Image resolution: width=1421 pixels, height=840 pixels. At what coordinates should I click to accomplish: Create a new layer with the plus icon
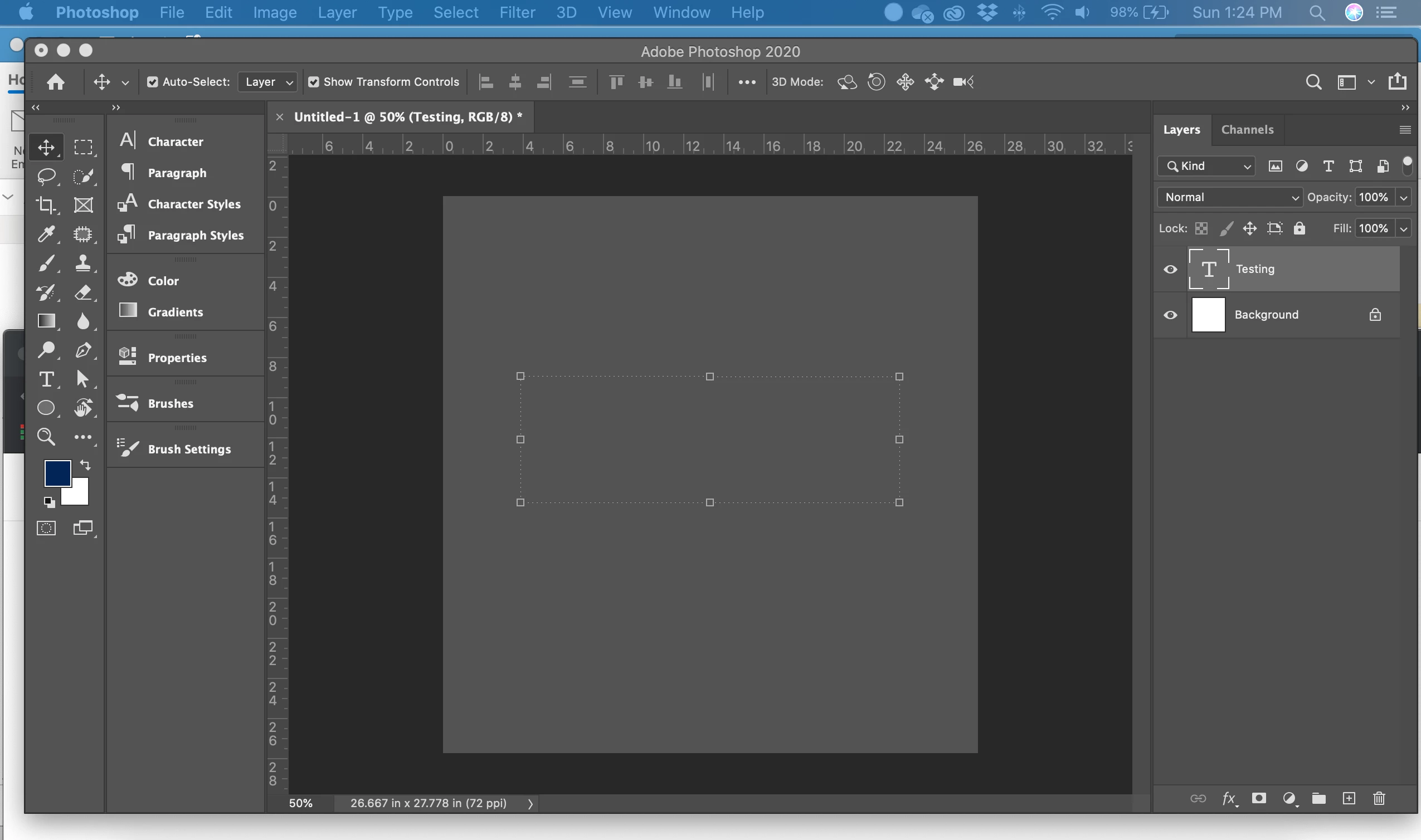(x=1349, y=798)
